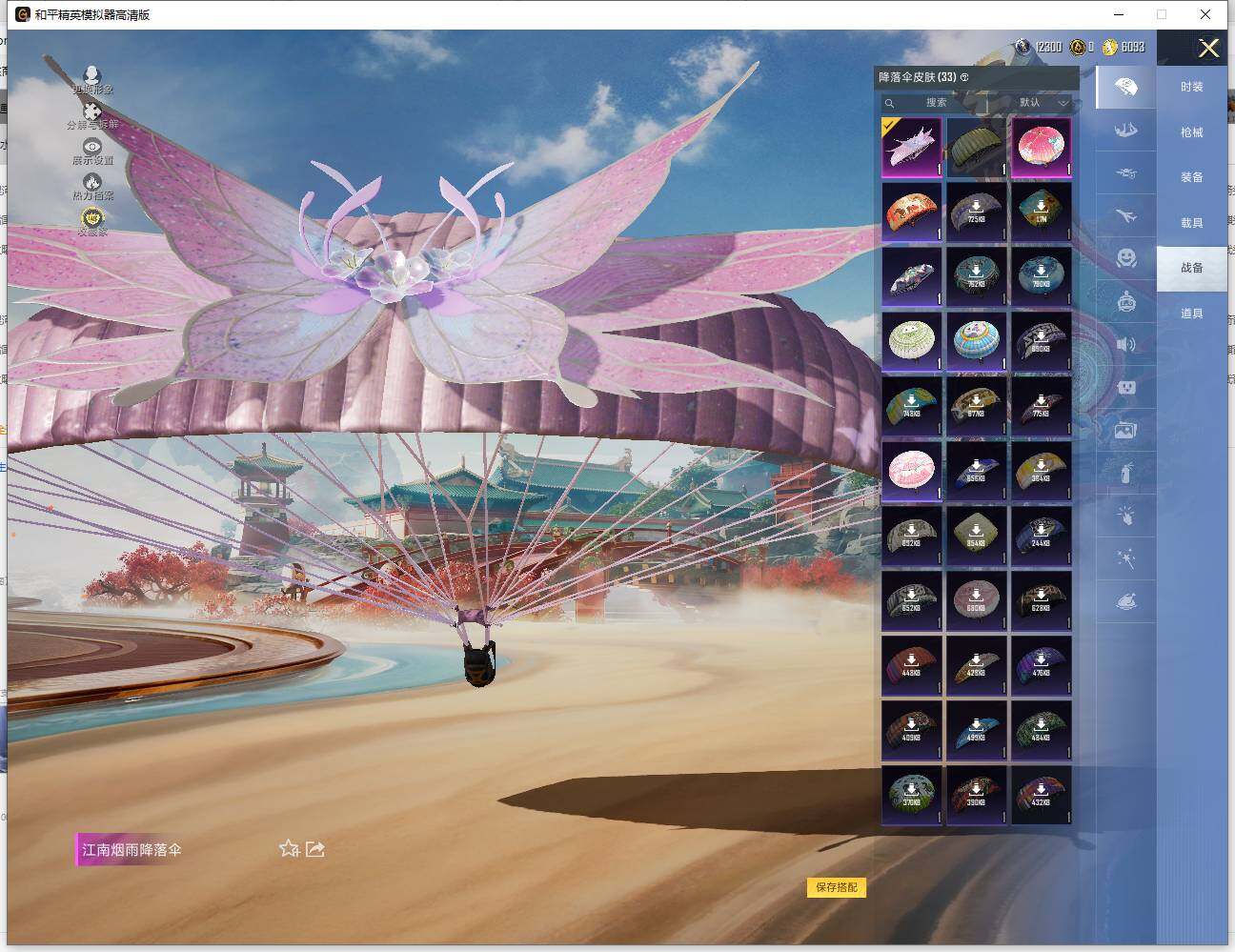
Task: Download the 17M parachute skin
Action: (x=1042, y=213)
